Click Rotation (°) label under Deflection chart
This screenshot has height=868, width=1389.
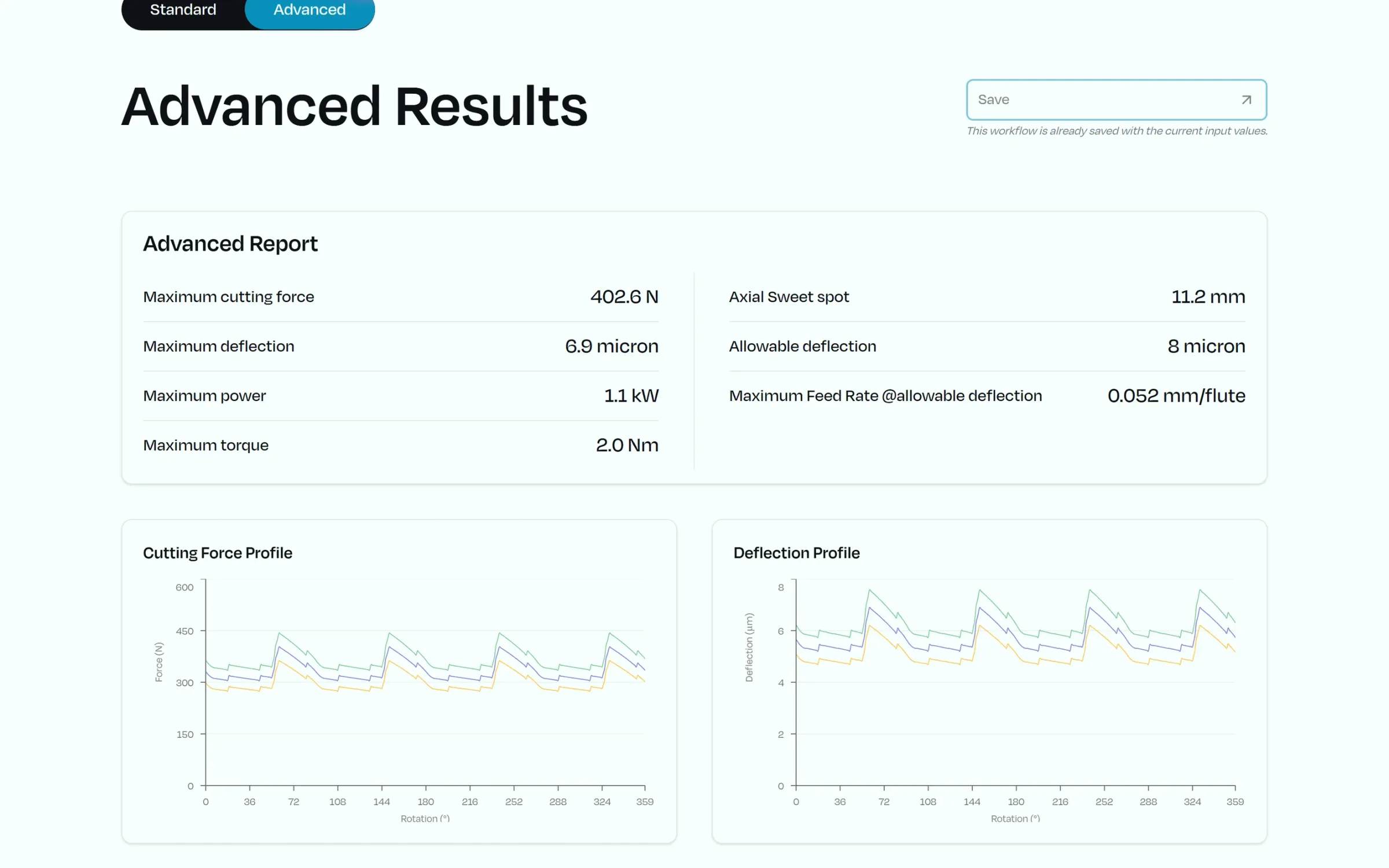pyautogui.click(x=1016, y=819)
